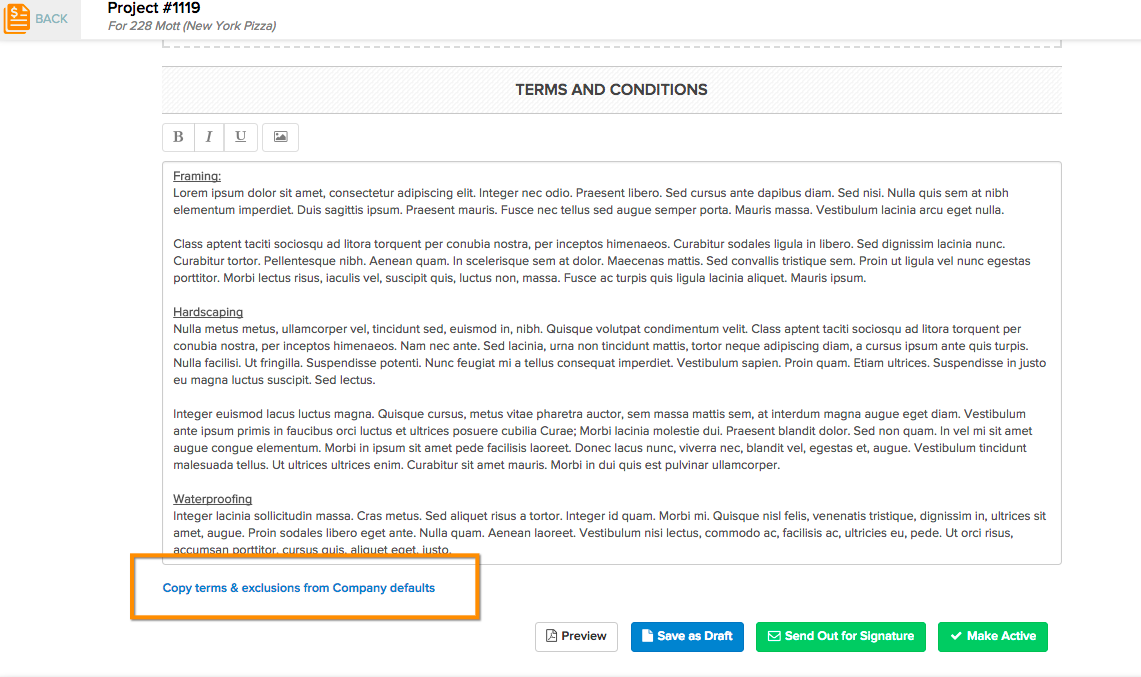Click the orange invoice logo icon
The width and height of the screenshot is (1141, 677).
[16, 18]
